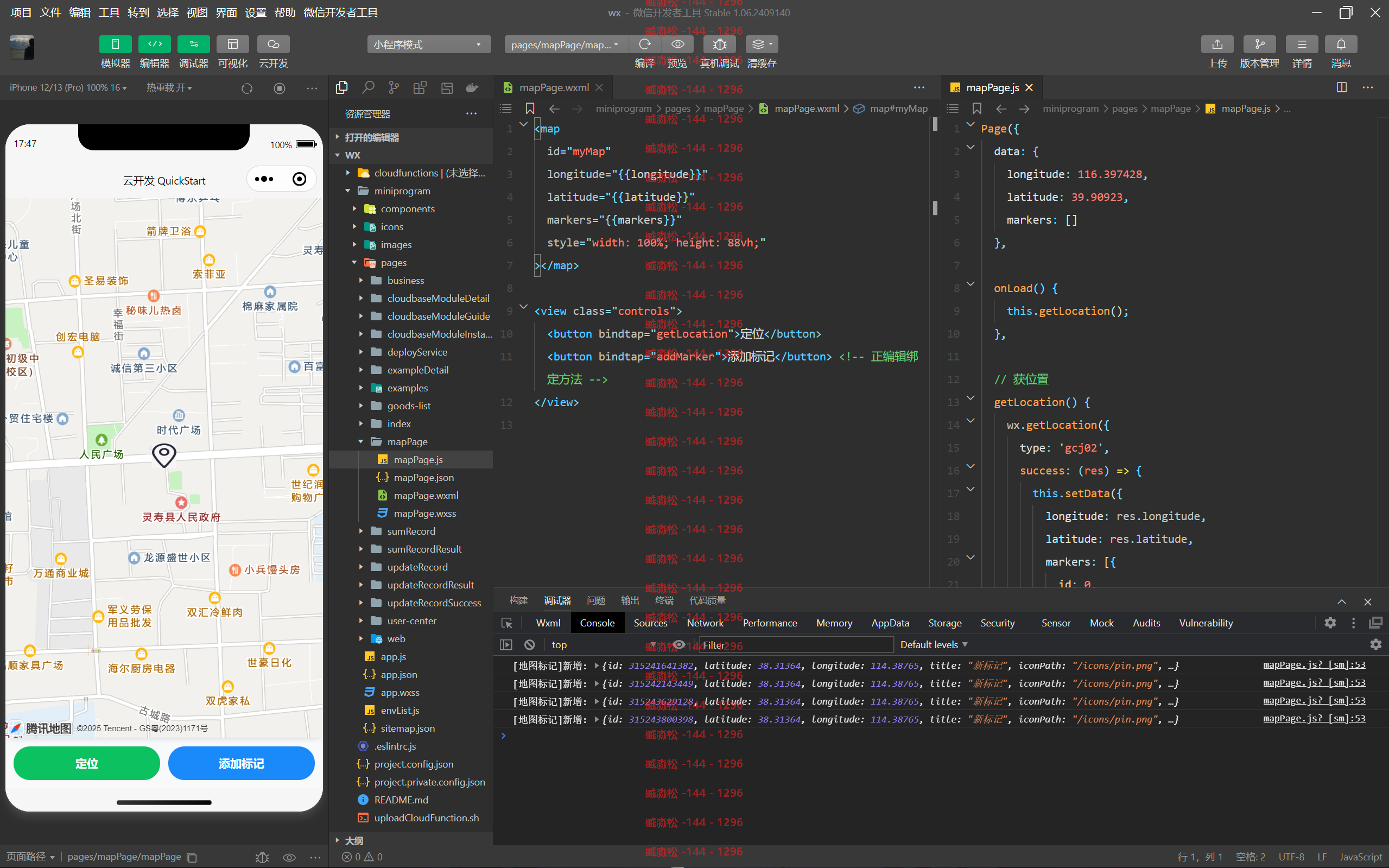This screenshot has height=868, width=1389.
Task: Open mapPage.wxss in the file tree
Action: pyautogui.click(x=425, y=513)
